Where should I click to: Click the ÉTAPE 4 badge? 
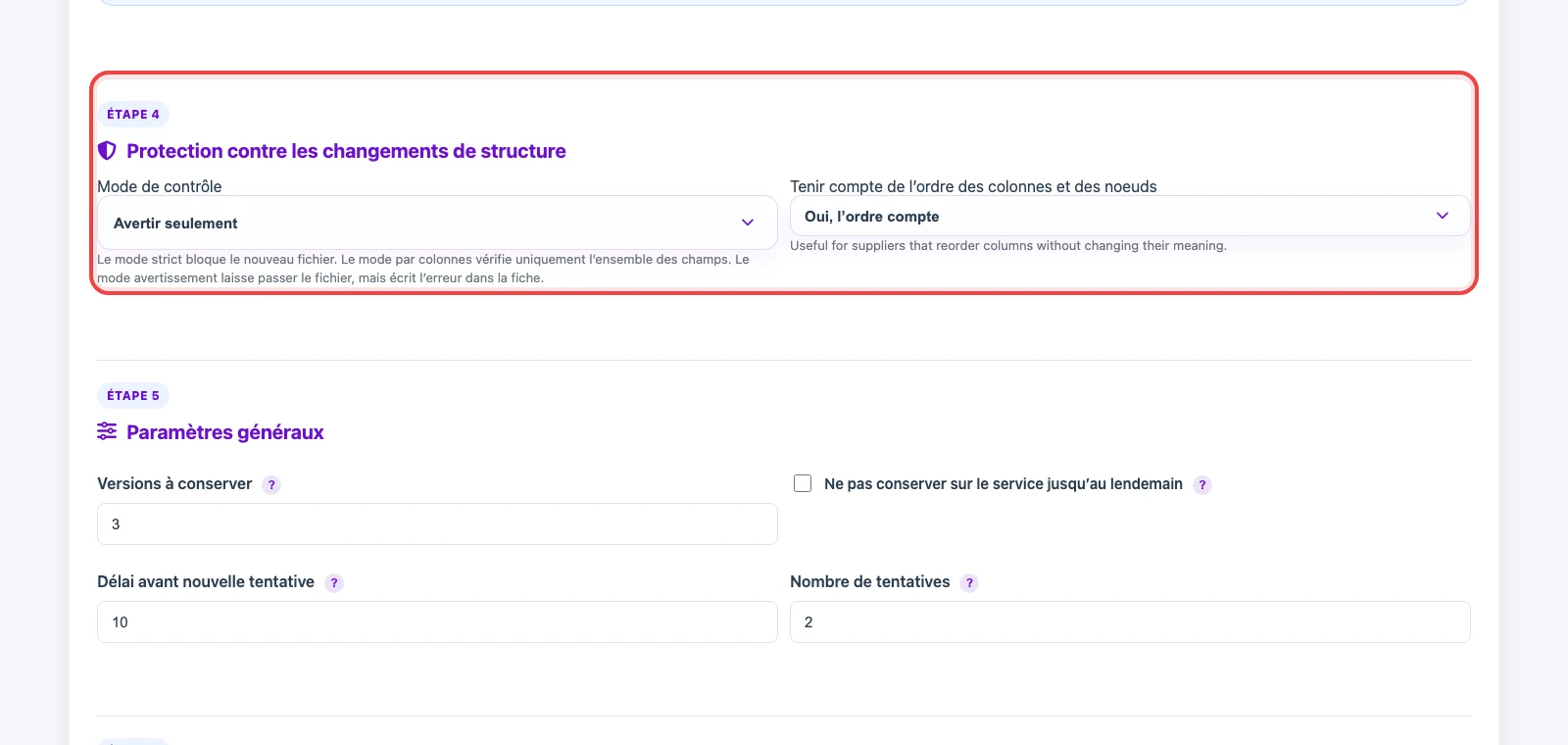click(x=133, y=114)
